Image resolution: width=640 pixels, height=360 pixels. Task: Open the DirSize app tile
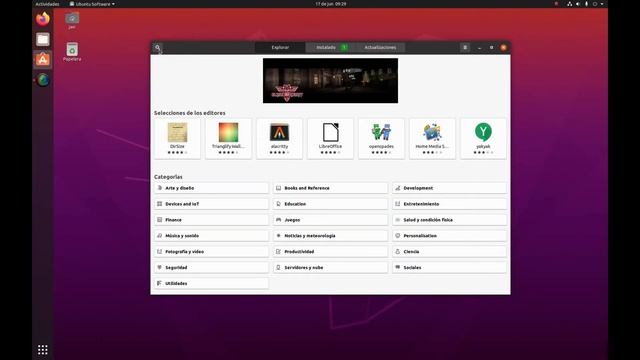pyautogui.click(x=177, y=138)
